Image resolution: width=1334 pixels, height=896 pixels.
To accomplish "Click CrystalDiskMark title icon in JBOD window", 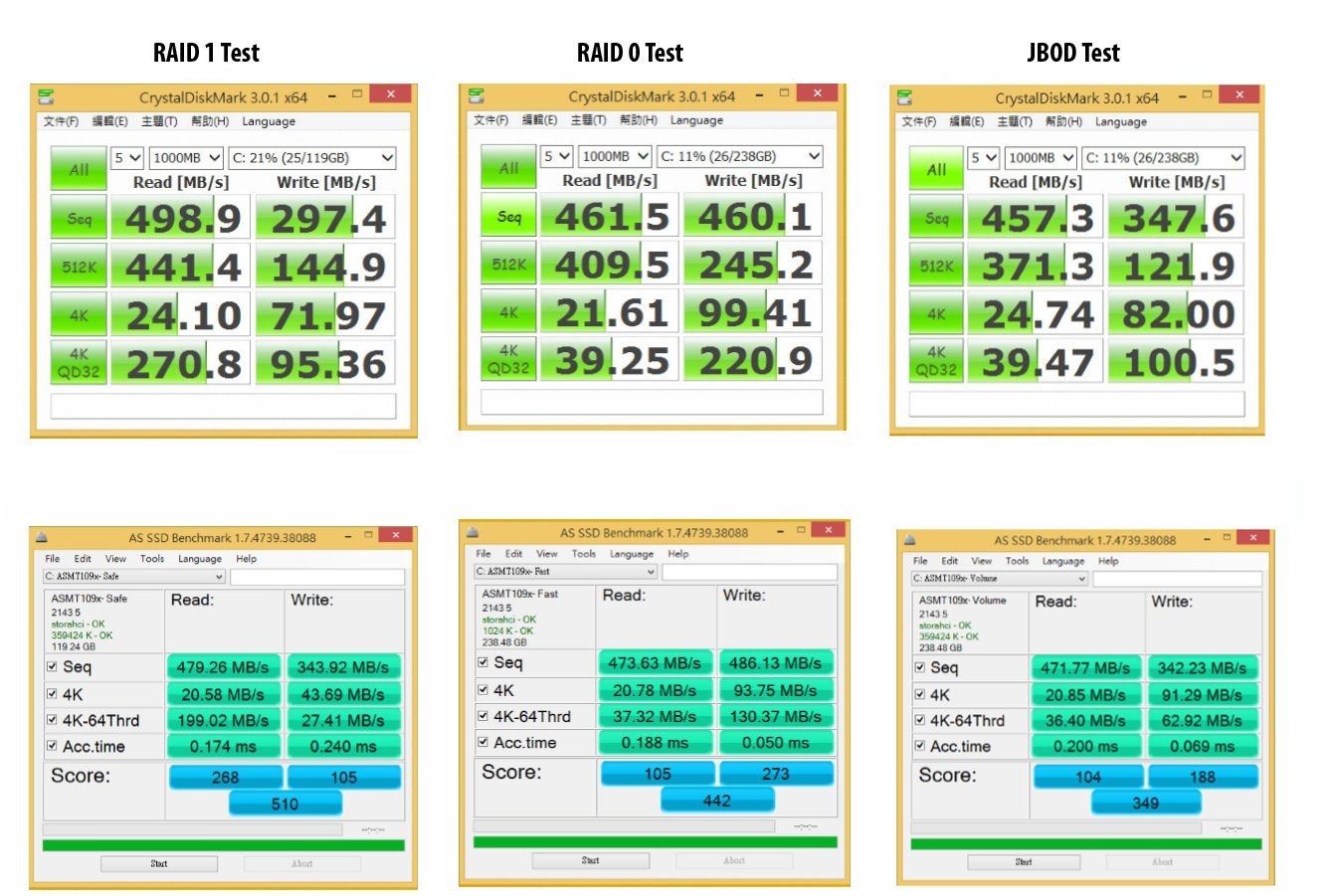I will (904, 97).
